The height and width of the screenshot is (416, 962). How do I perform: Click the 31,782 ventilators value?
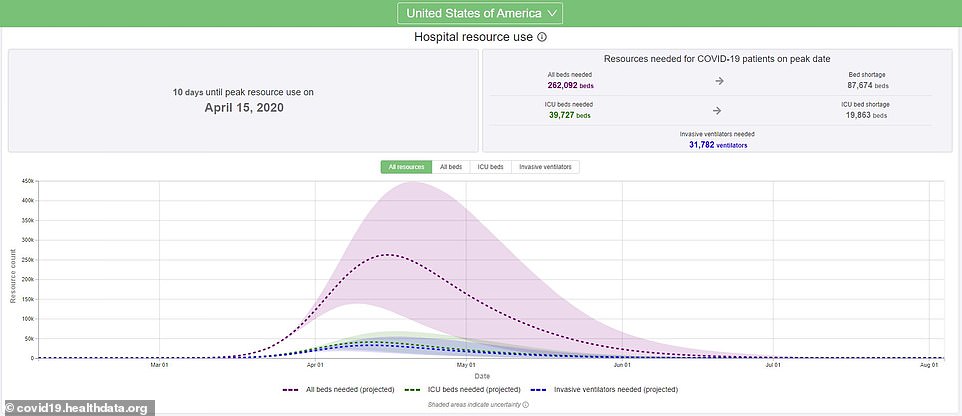tap(717, 145)
